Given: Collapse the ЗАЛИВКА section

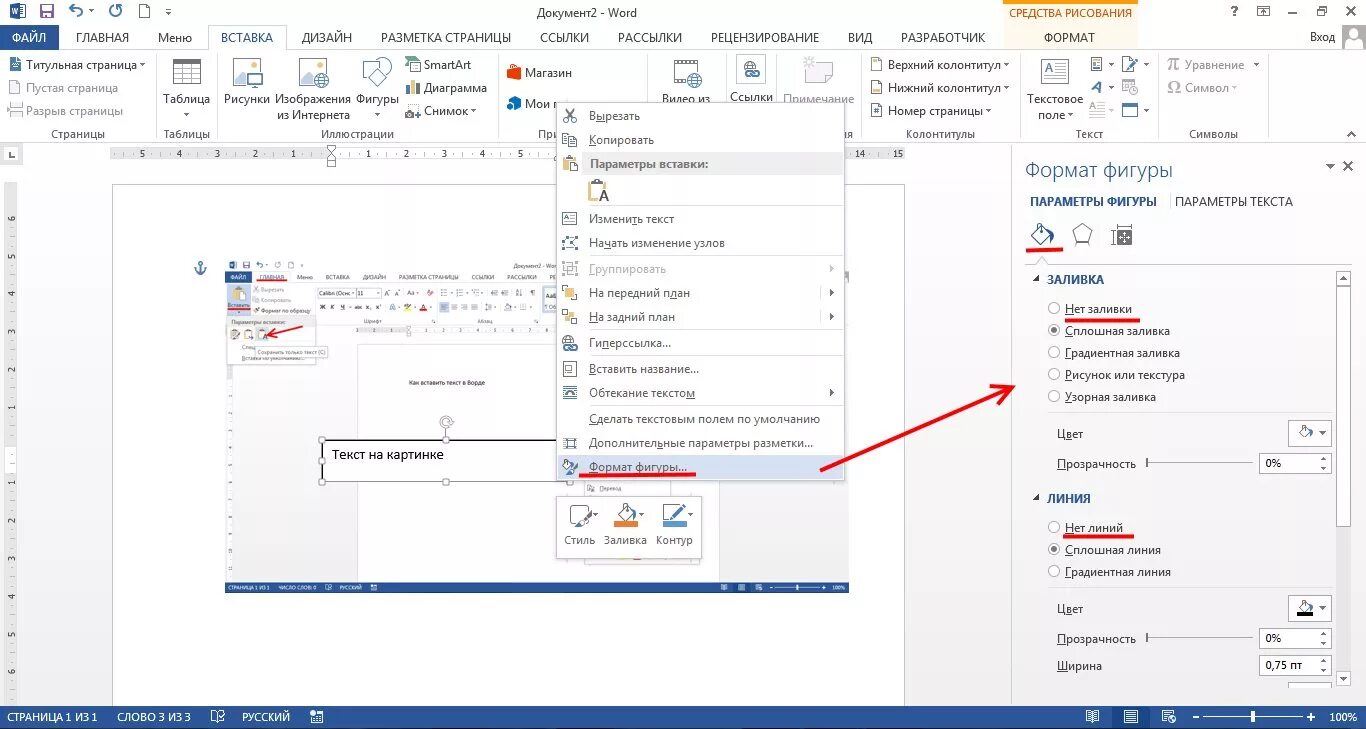Looking at the screenshot, I should point(1037,280).
